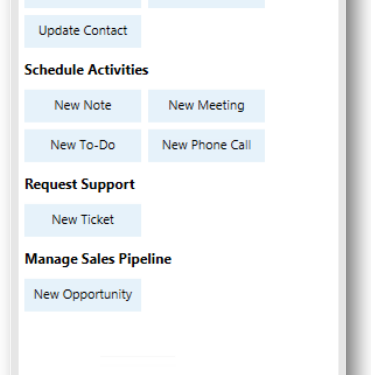Add a New To-Do item
The height and width of the screenshot is (375, 371).
(x=83, y=146)
